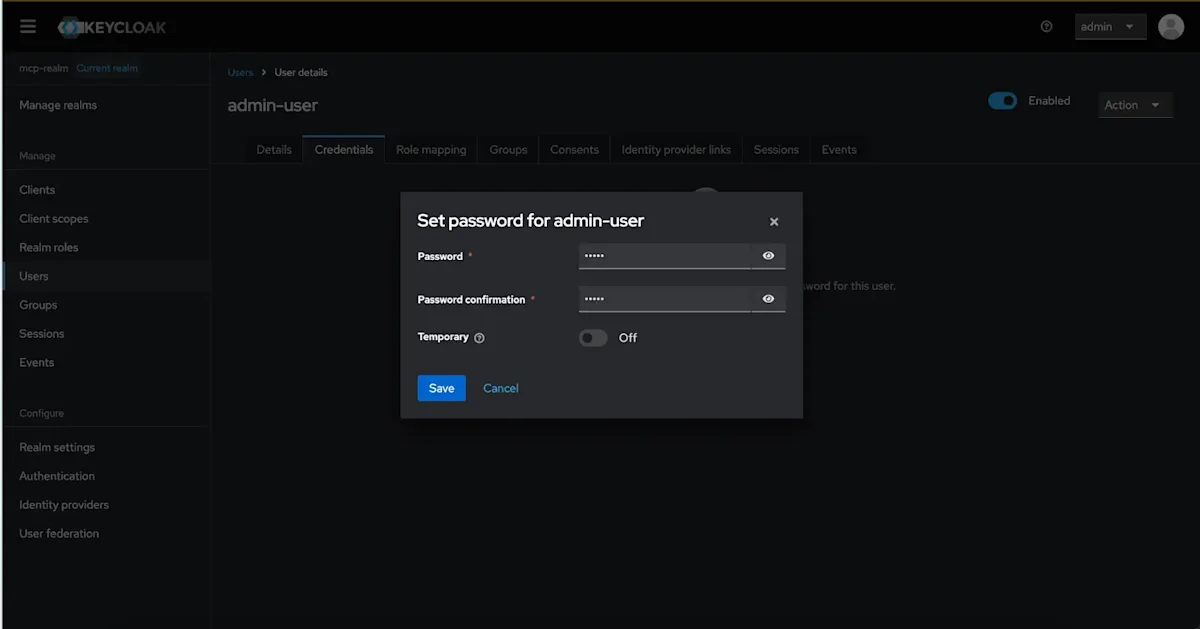Click the admin-user page heading
The width and height of the screenshot is (1200, 629).
tap(273, 105)
